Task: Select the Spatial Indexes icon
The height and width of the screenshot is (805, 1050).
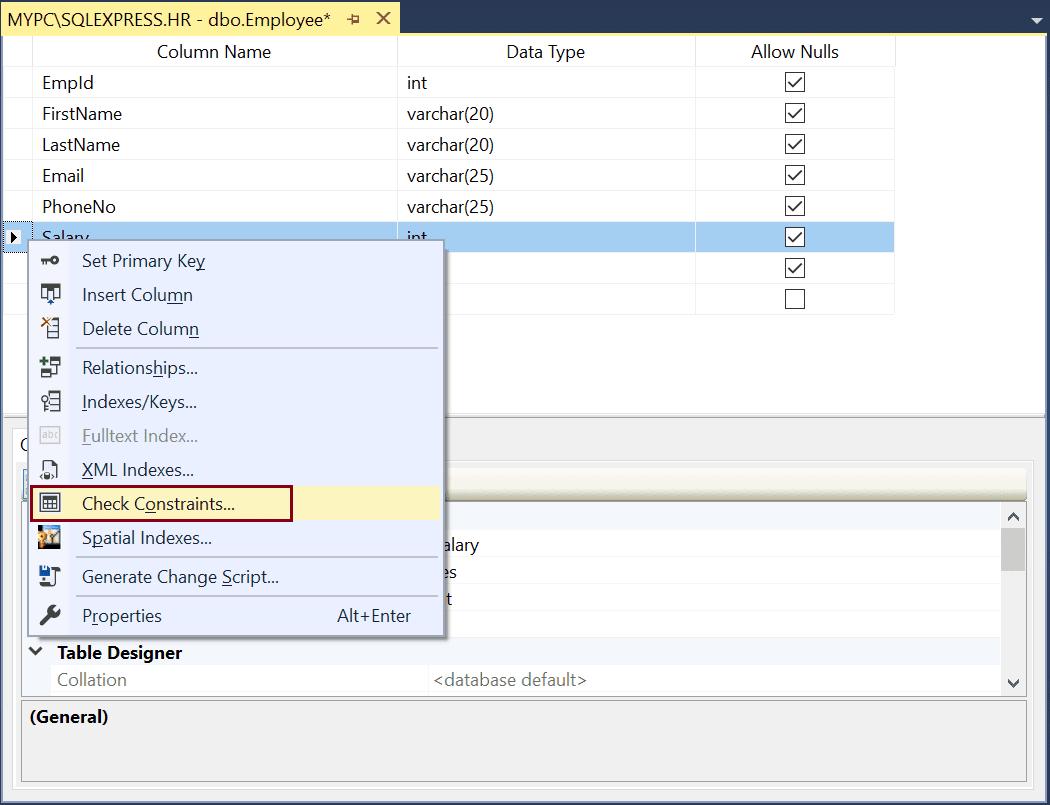Action: (48, 538)
